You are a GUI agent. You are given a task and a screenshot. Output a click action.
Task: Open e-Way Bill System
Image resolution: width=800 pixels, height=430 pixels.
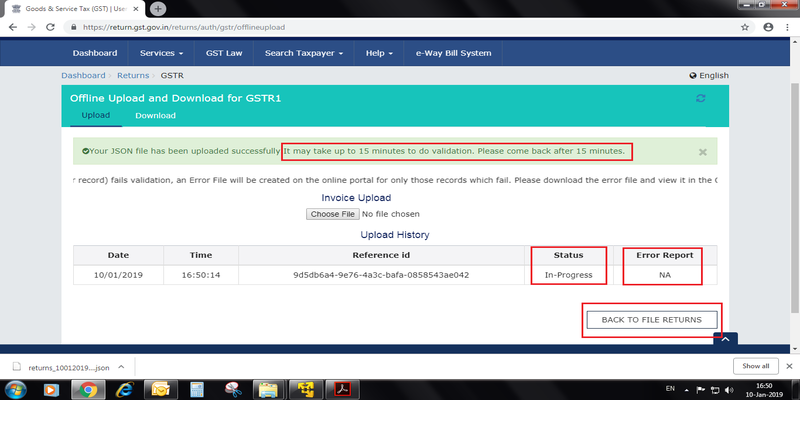point(454,53)
